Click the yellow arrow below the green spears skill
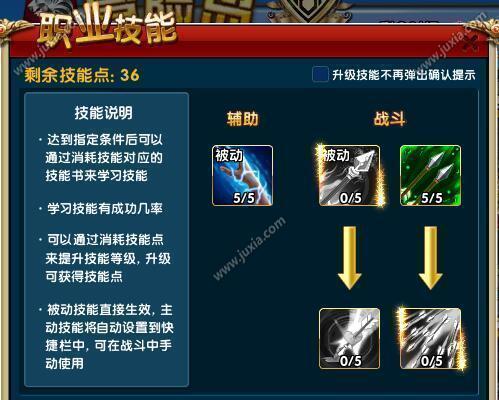499x400 pixels. click(431, 258)
